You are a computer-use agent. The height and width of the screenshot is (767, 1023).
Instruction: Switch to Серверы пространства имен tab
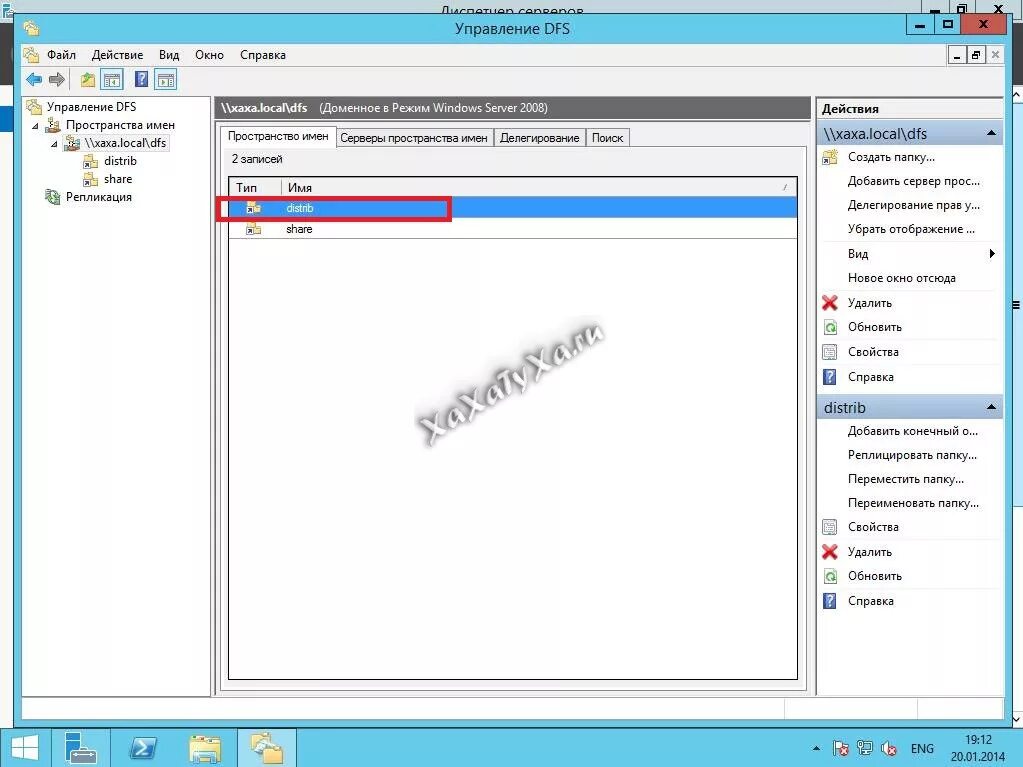point(414,138)
